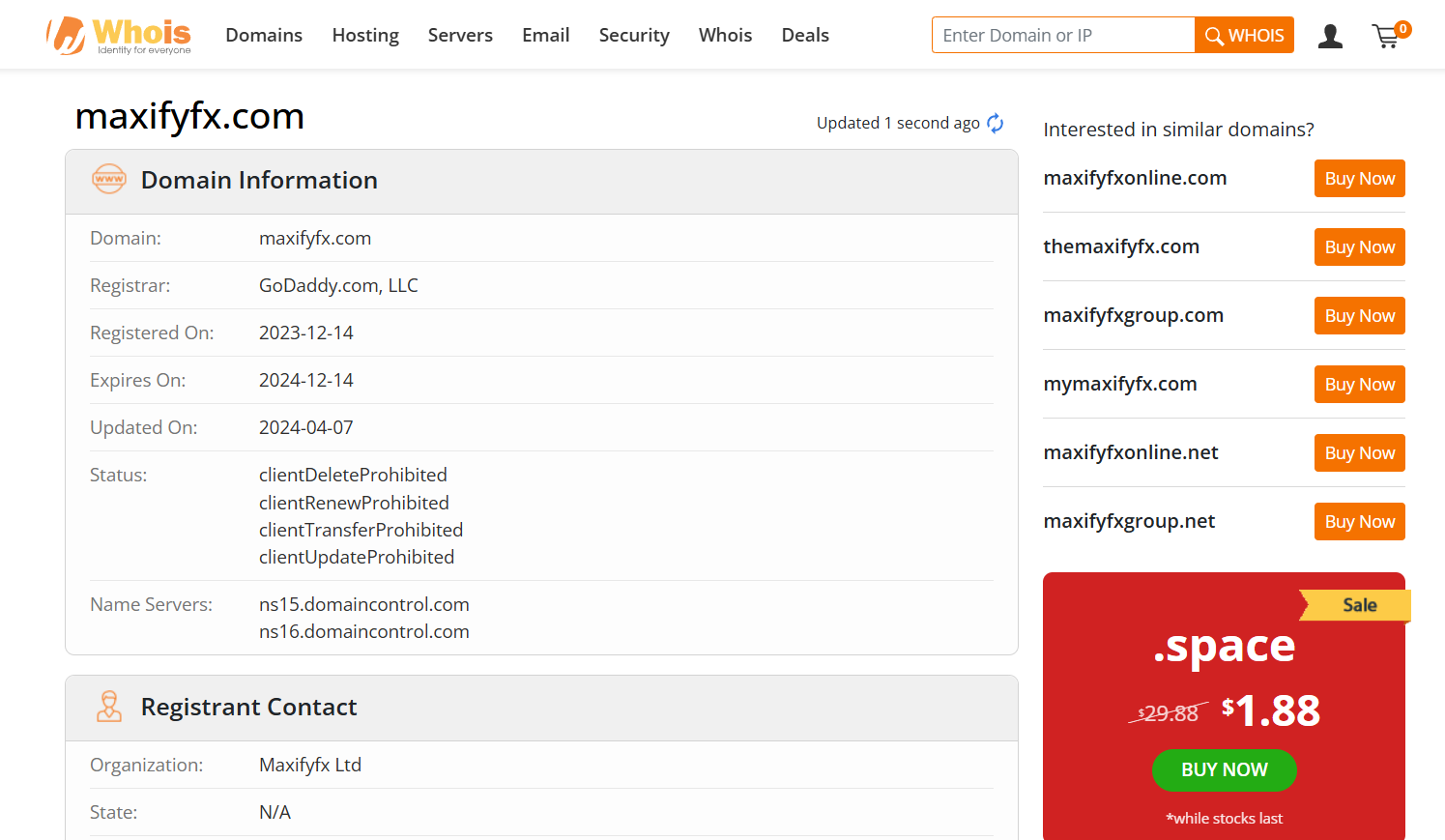The height and width of the screenshot is (840, 1445).
Task: Click the maxifyfxonline.net domain name
Action: click(1131, 452)
